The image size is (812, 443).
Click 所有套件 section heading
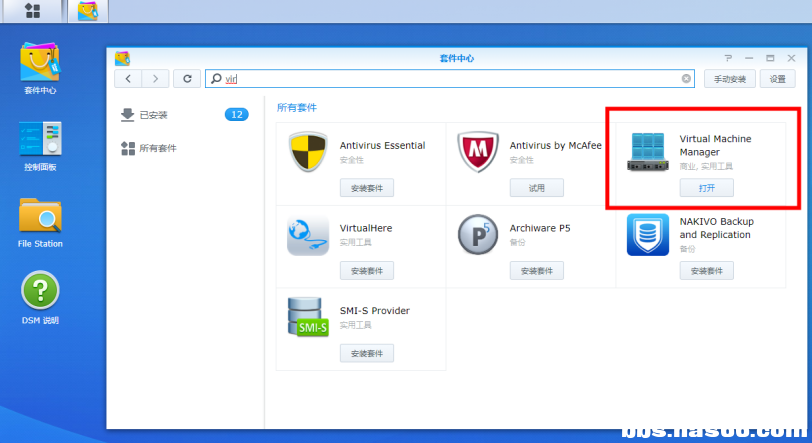pyautogui.click(x=296, y=108)
